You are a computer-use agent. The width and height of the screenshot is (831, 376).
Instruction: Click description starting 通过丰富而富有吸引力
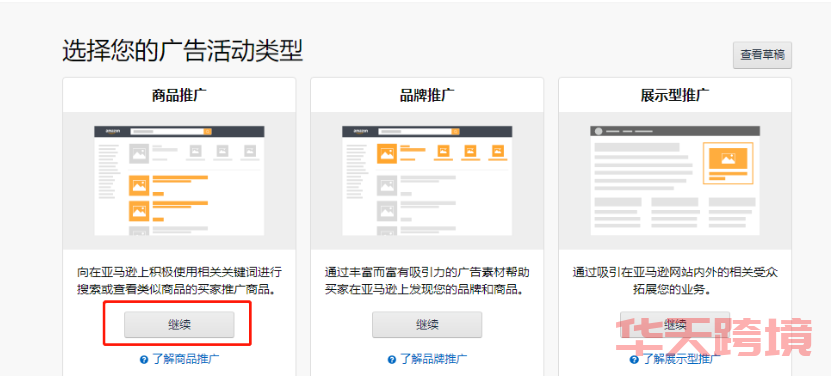(x=427, y=282)
